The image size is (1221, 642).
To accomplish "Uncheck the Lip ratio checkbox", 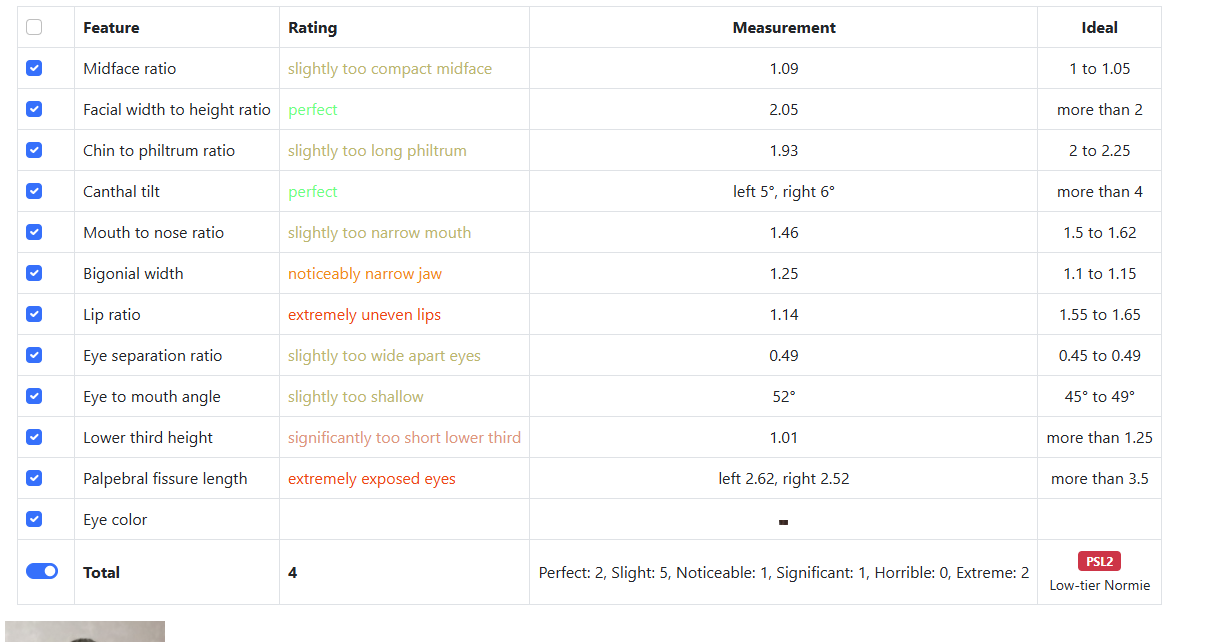I will 34,314.
